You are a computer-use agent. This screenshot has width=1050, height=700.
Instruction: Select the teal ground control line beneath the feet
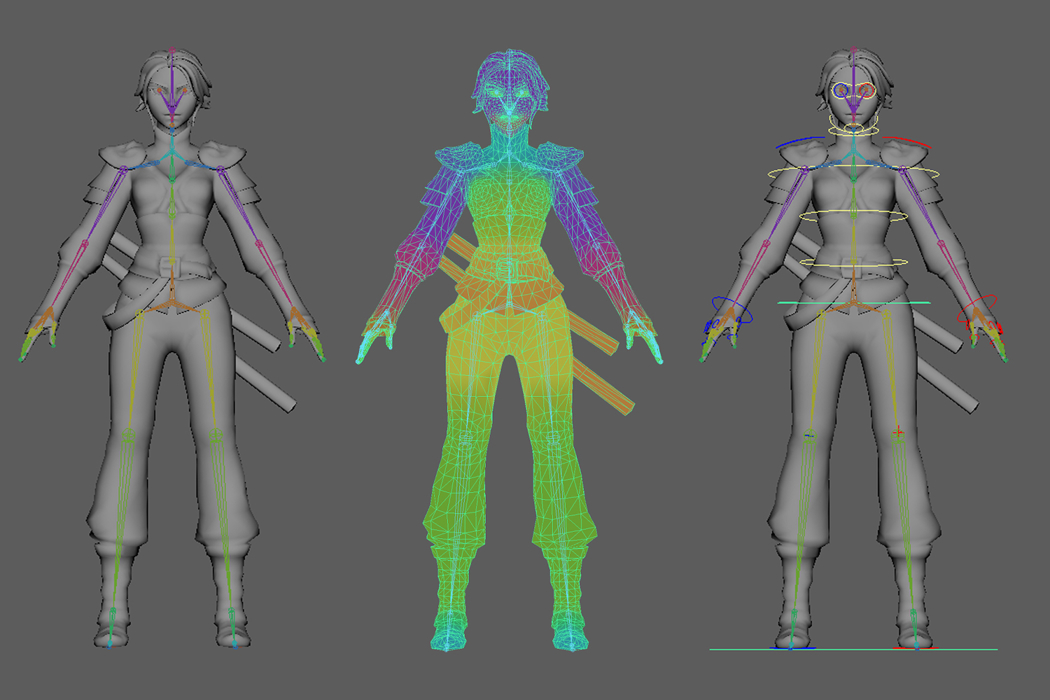click(854, 649)
